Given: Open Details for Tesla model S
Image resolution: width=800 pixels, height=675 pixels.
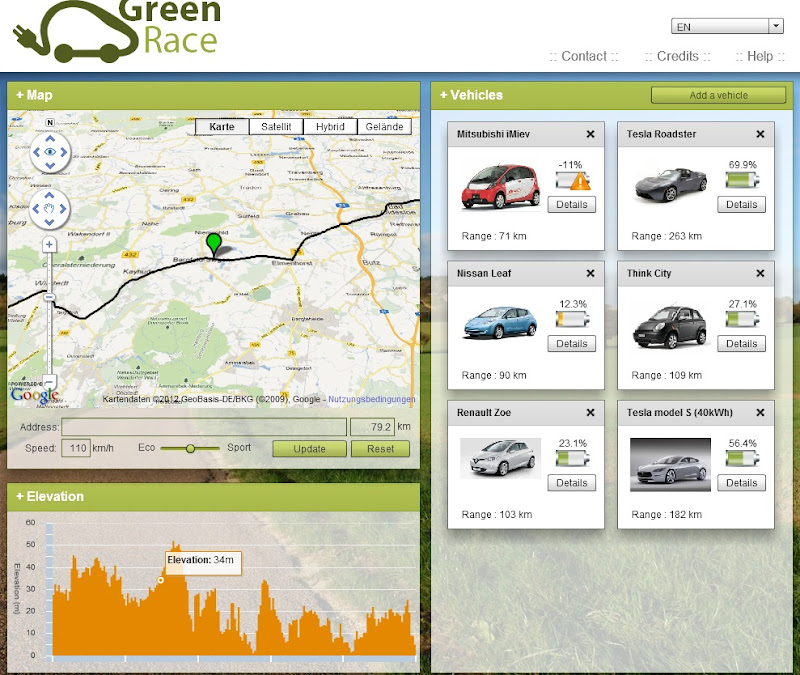Looking at the screenshot, I should [741, 483].
